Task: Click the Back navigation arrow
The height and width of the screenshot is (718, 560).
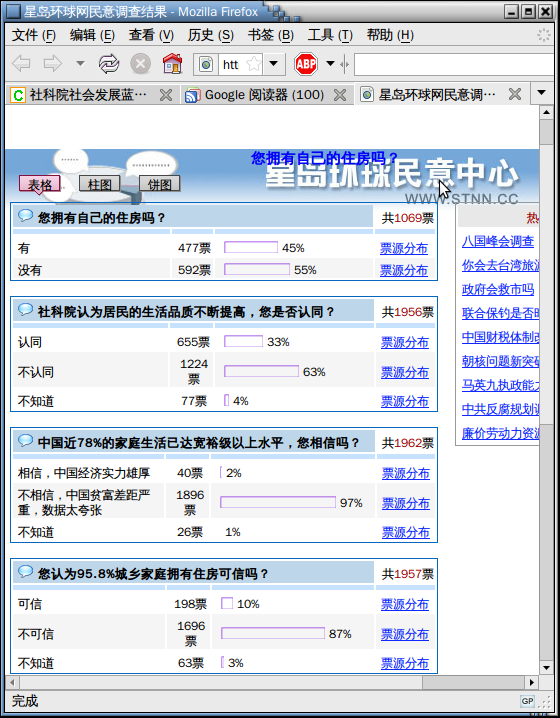Action: point(21,64)
